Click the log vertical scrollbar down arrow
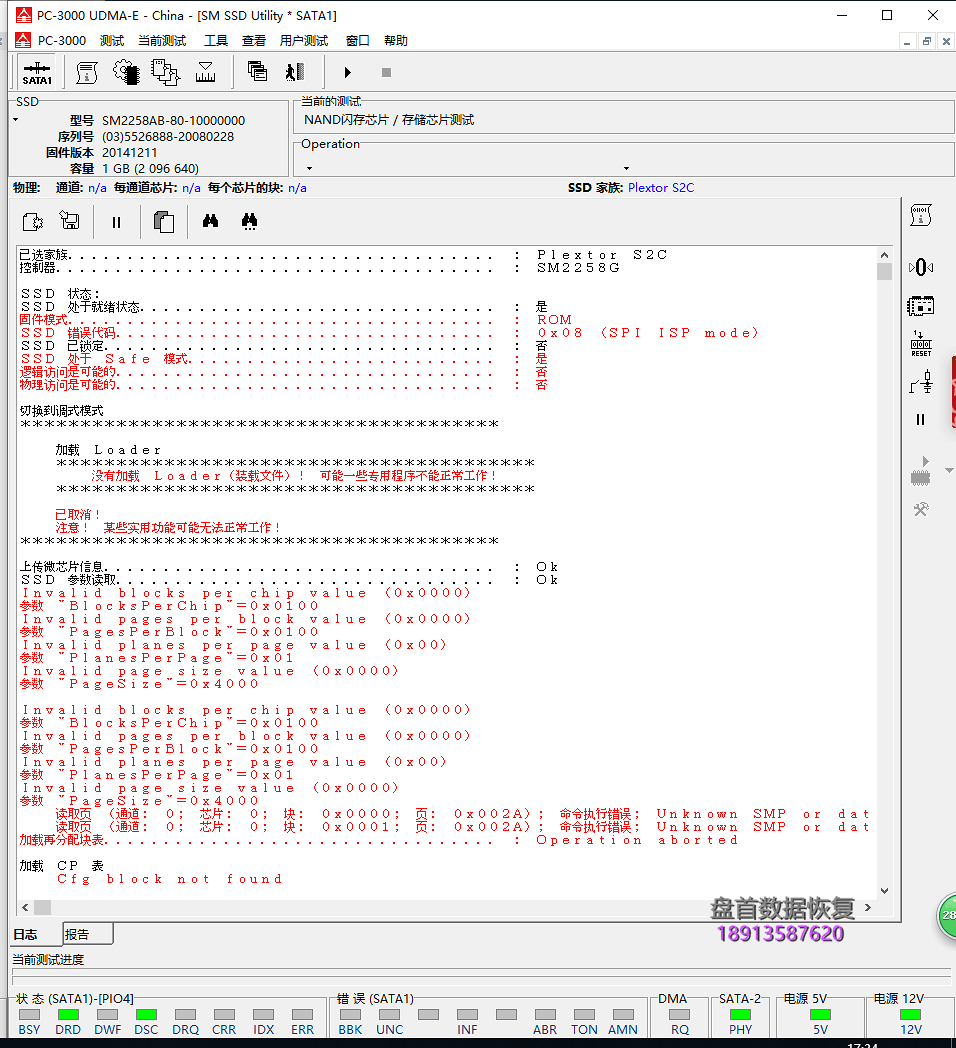Screen dimensions: 956x1048 click(884, 891)
